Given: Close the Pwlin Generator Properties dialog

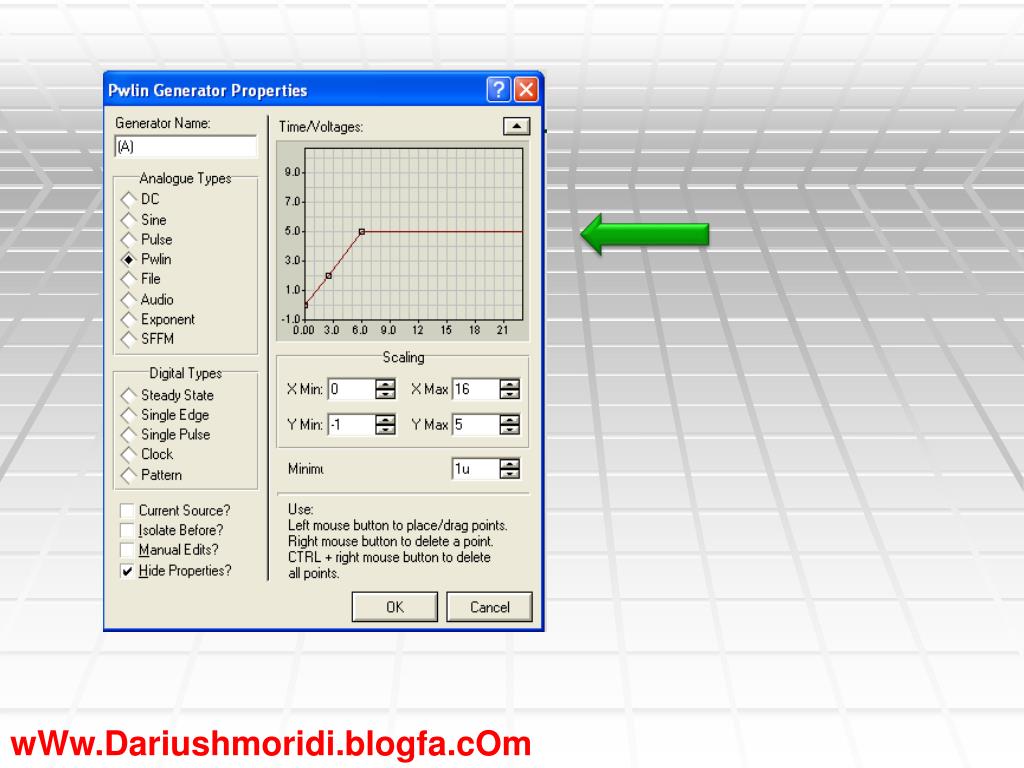Looking at the screenshot, I should click(x=526, y=89).
